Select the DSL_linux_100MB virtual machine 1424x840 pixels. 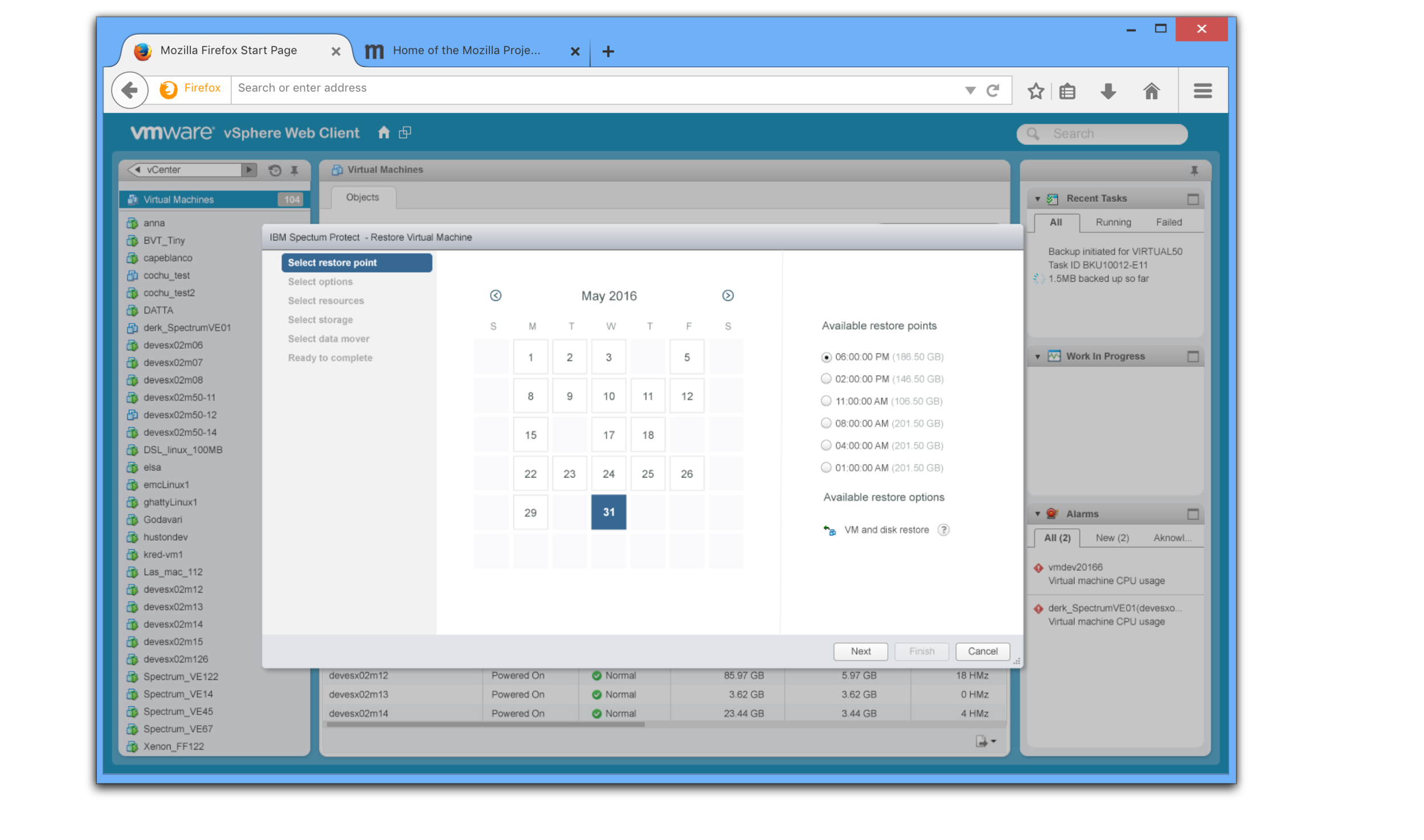182,450
